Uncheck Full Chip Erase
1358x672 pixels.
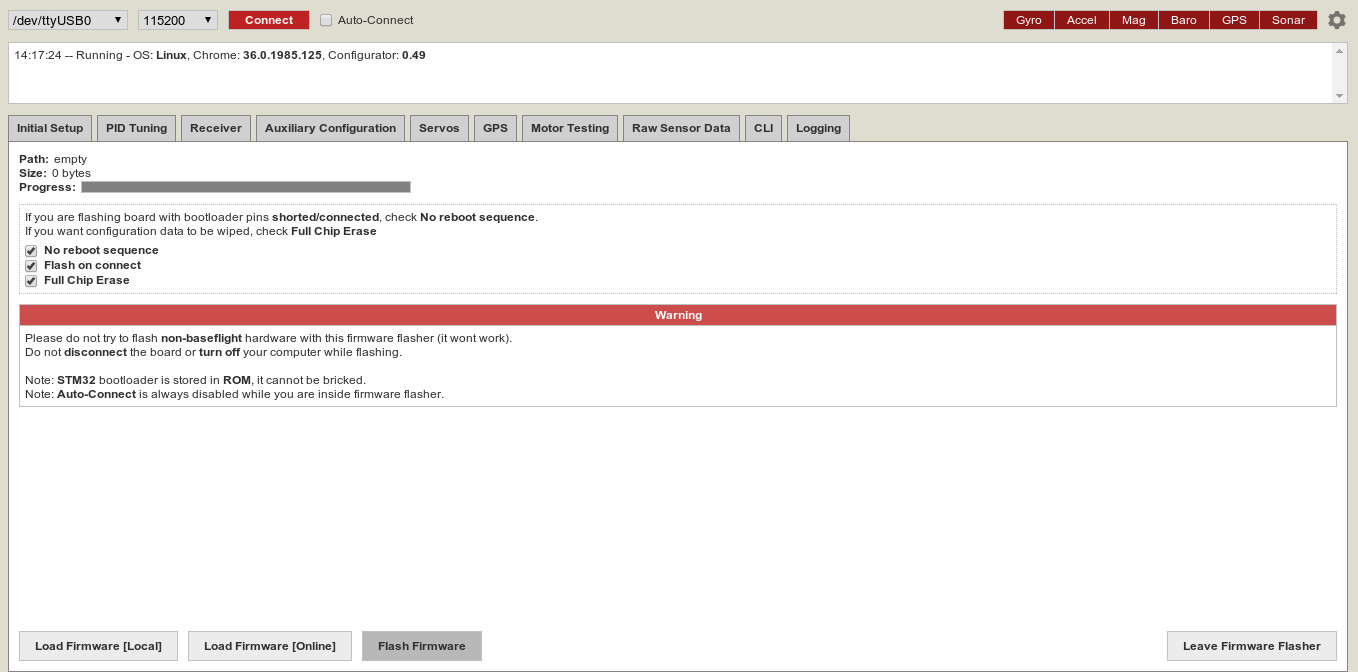point(31,281)
